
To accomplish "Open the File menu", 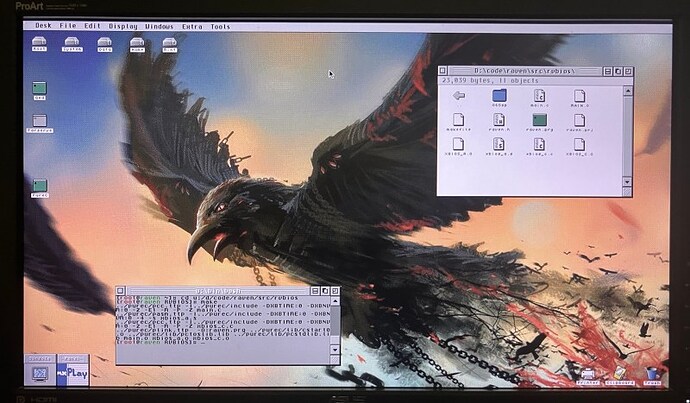I will click(68, 26).
